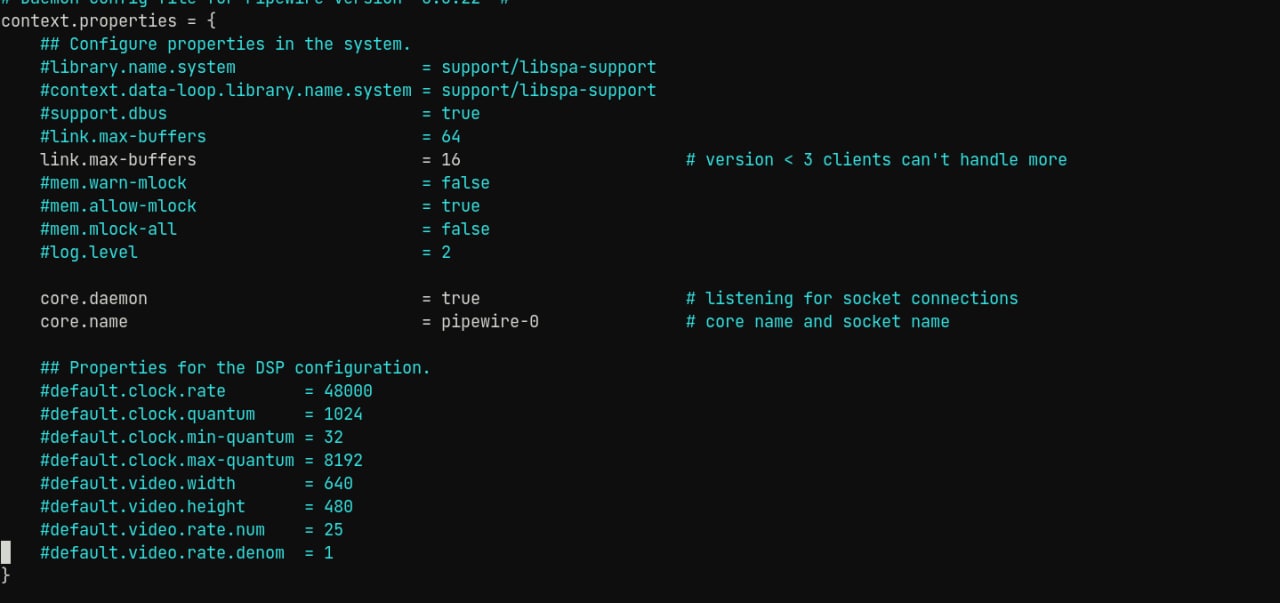The height and width of the screenshot is (603, 1280).
Task: Click the #mem.warn-mlock false value
Action: (466, 182)
